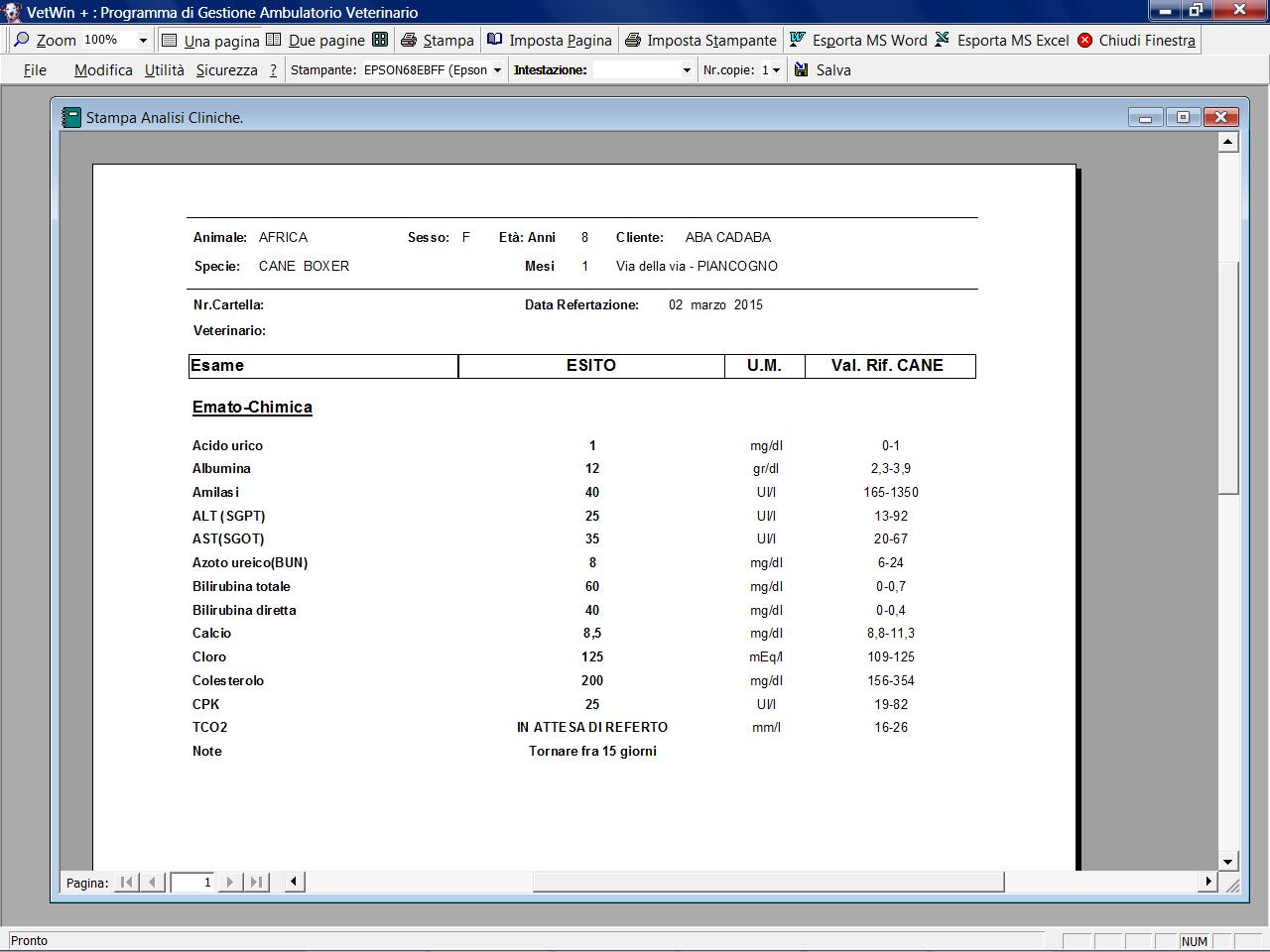
Task: Switch to Due pagine view
Action: 316,40
